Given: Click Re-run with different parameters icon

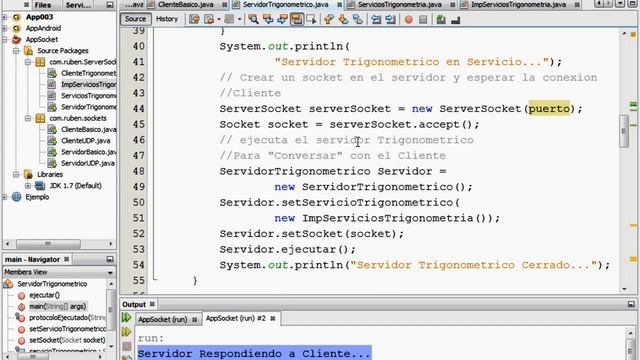Looking at the screenshot, I should pyautogui.click(x=127, y=332).
